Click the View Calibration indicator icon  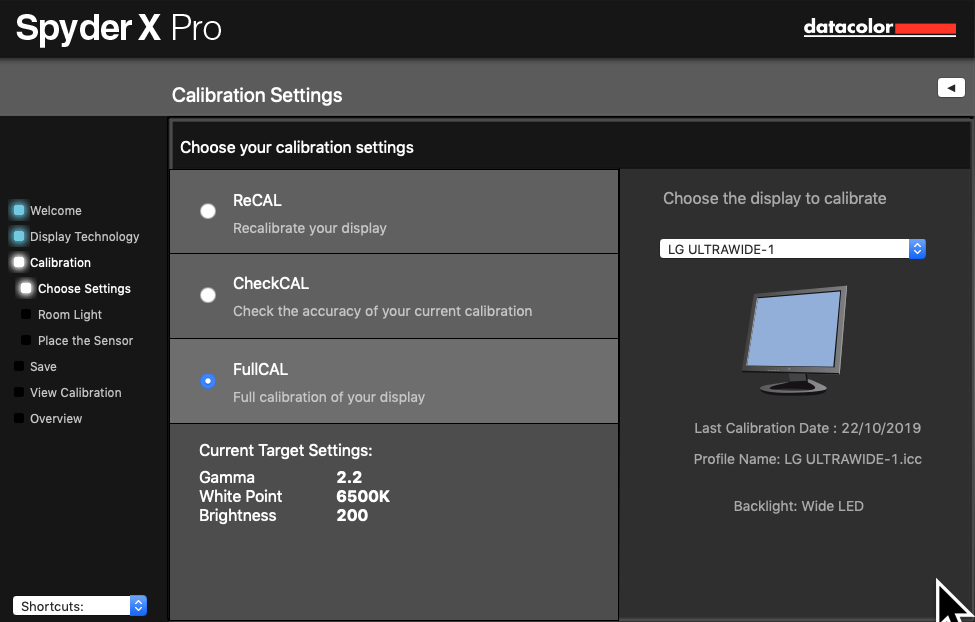pos(19,392)
